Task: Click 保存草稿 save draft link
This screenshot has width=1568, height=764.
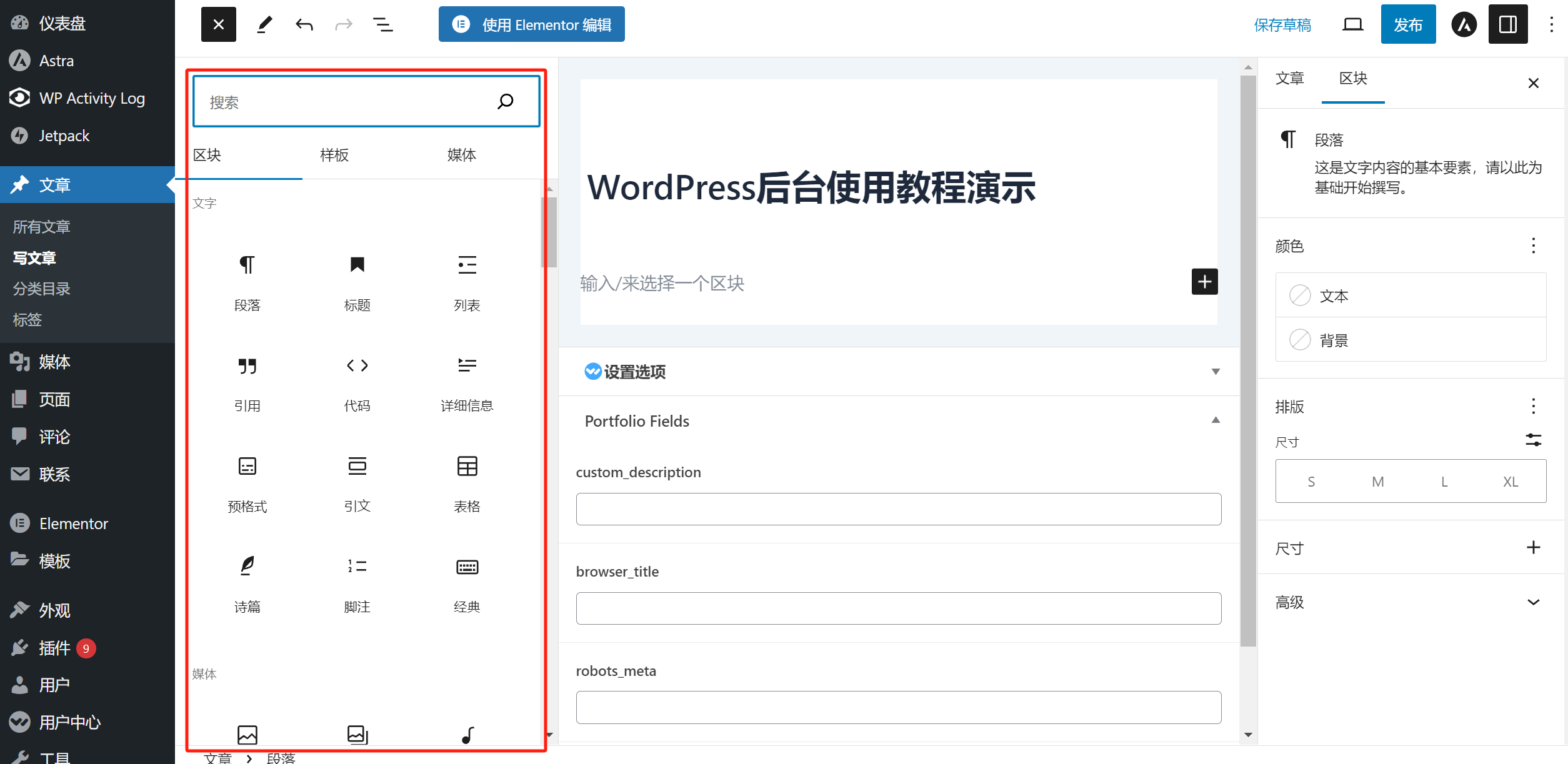Action: 1282,25
